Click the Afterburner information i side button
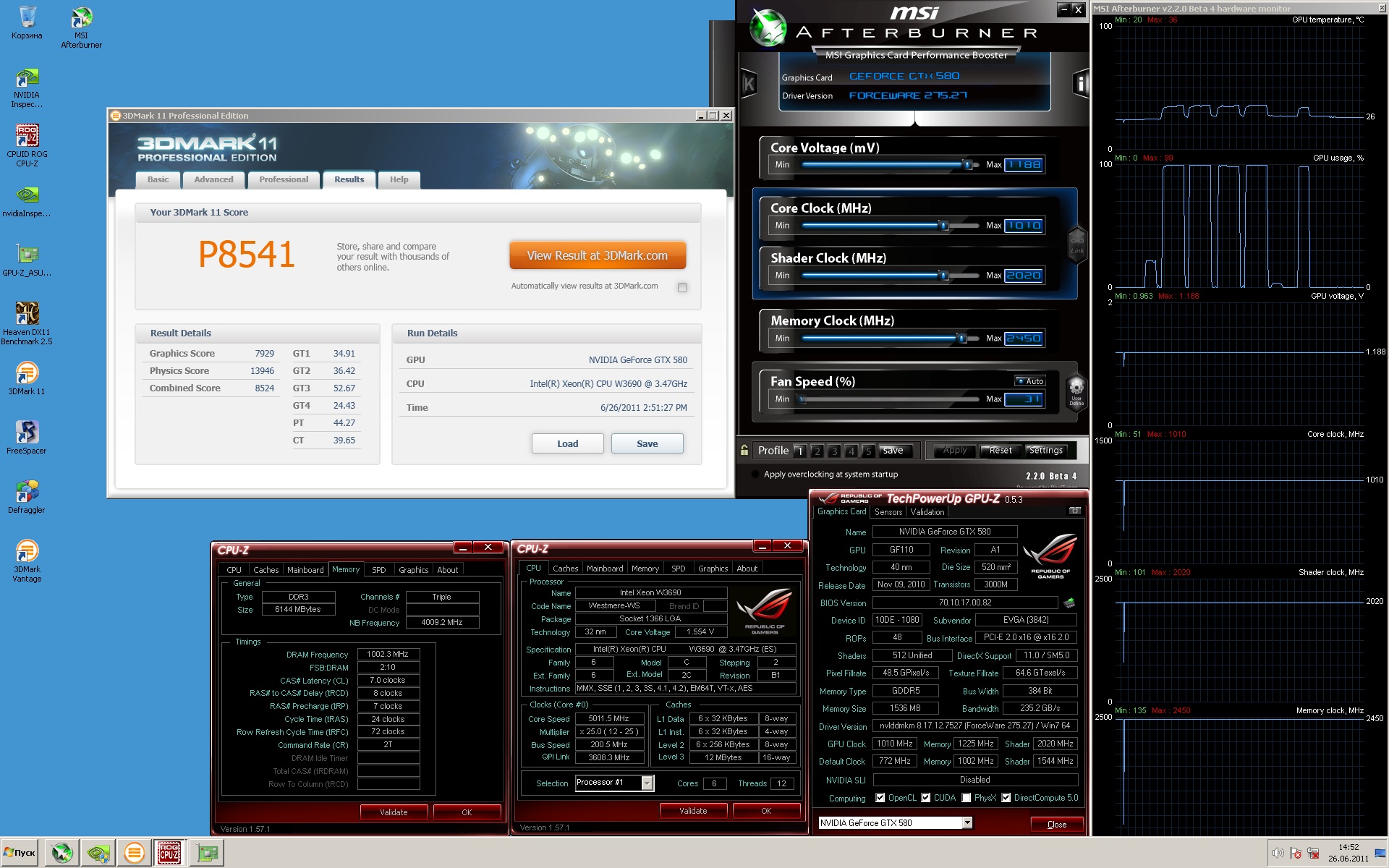This screenshot has height=868, width=1389. [1080, 84]
